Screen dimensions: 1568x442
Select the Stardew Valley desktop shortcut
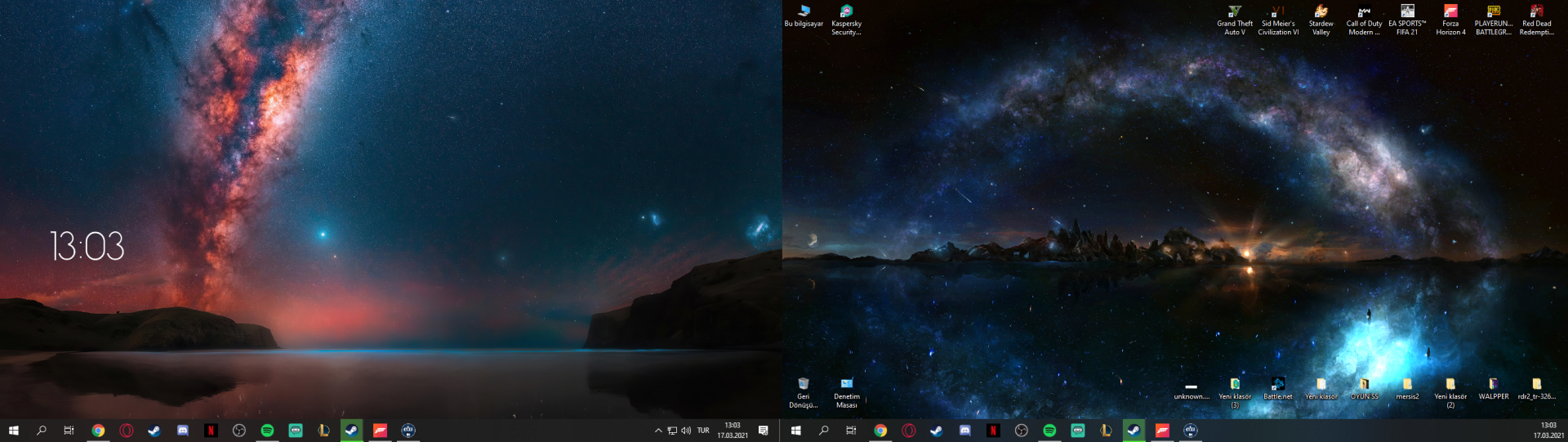click(1321, 20)
